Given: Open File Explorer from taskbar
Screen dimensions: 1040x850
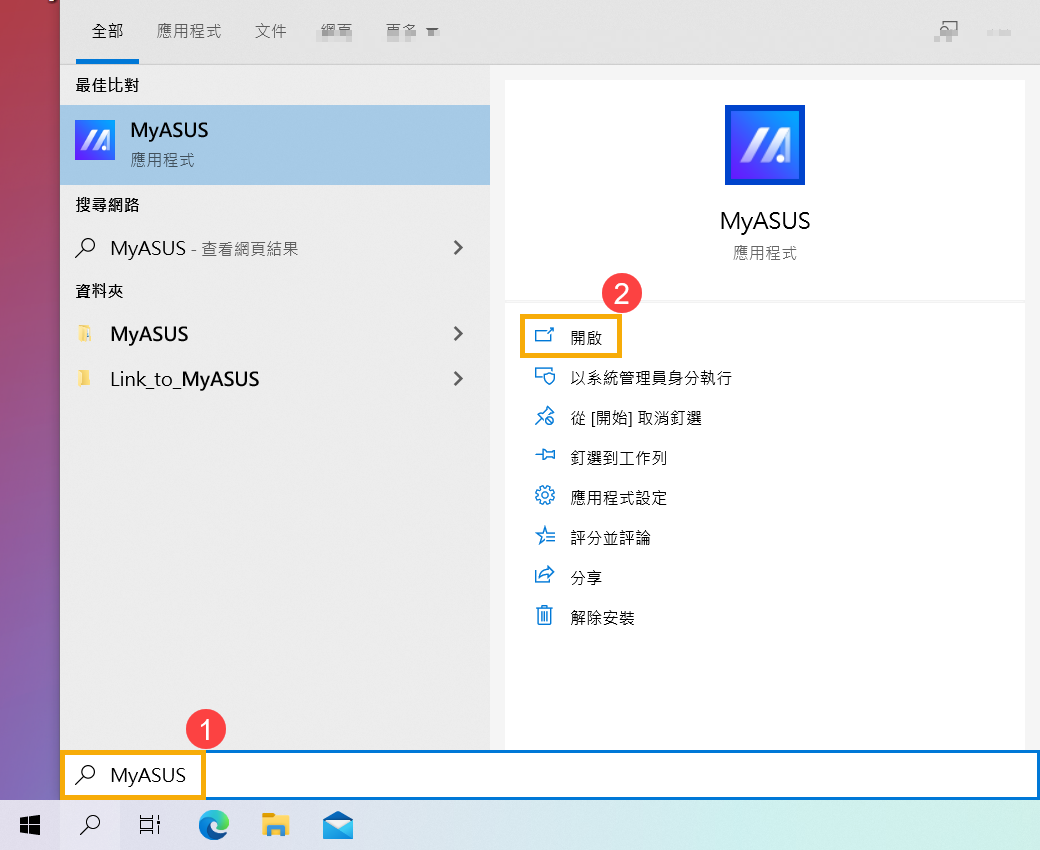Looking at the screenshot, I should click(275, 825).
